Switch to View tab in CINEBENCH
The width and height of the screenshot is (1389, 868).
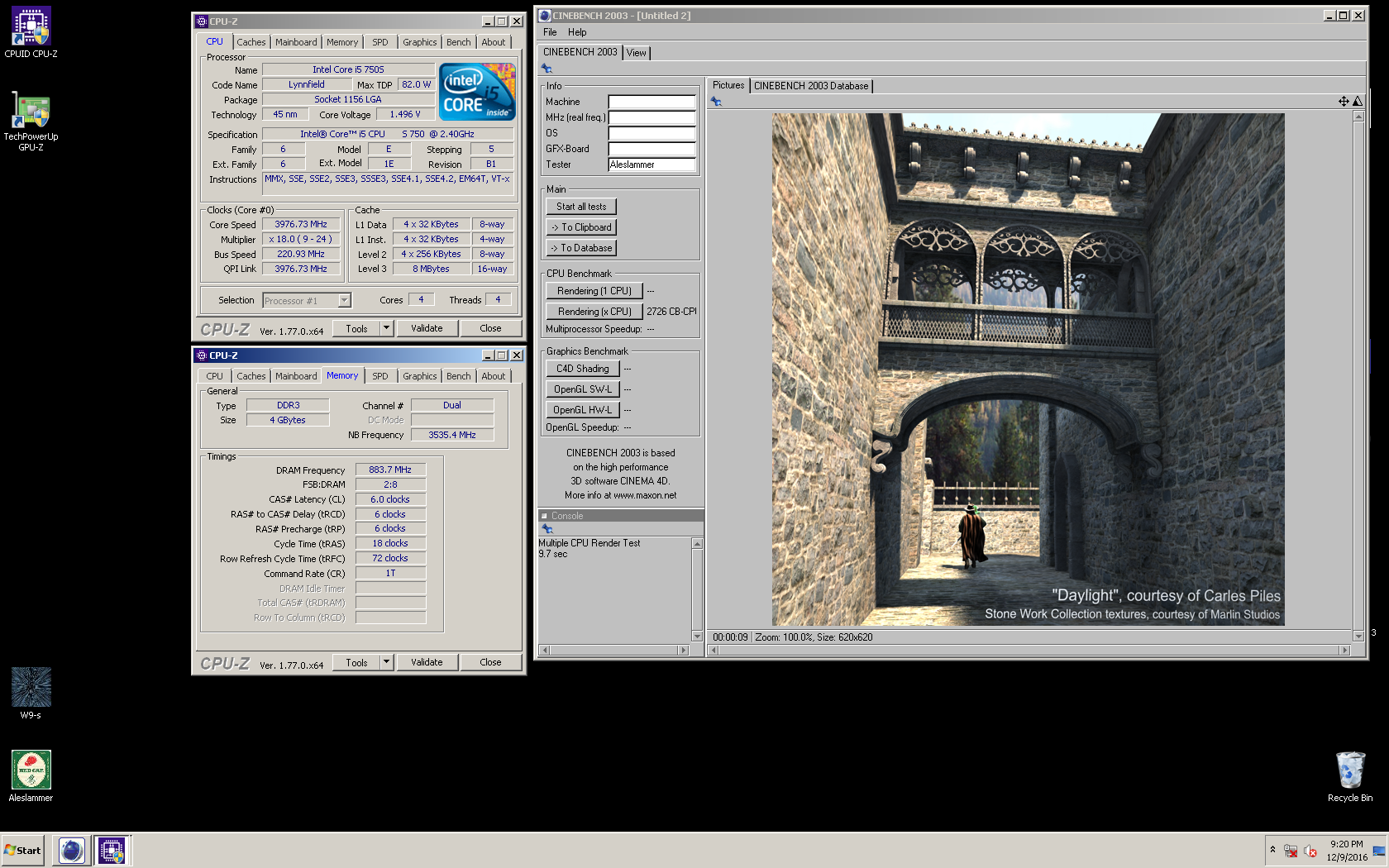coord(637,53)
